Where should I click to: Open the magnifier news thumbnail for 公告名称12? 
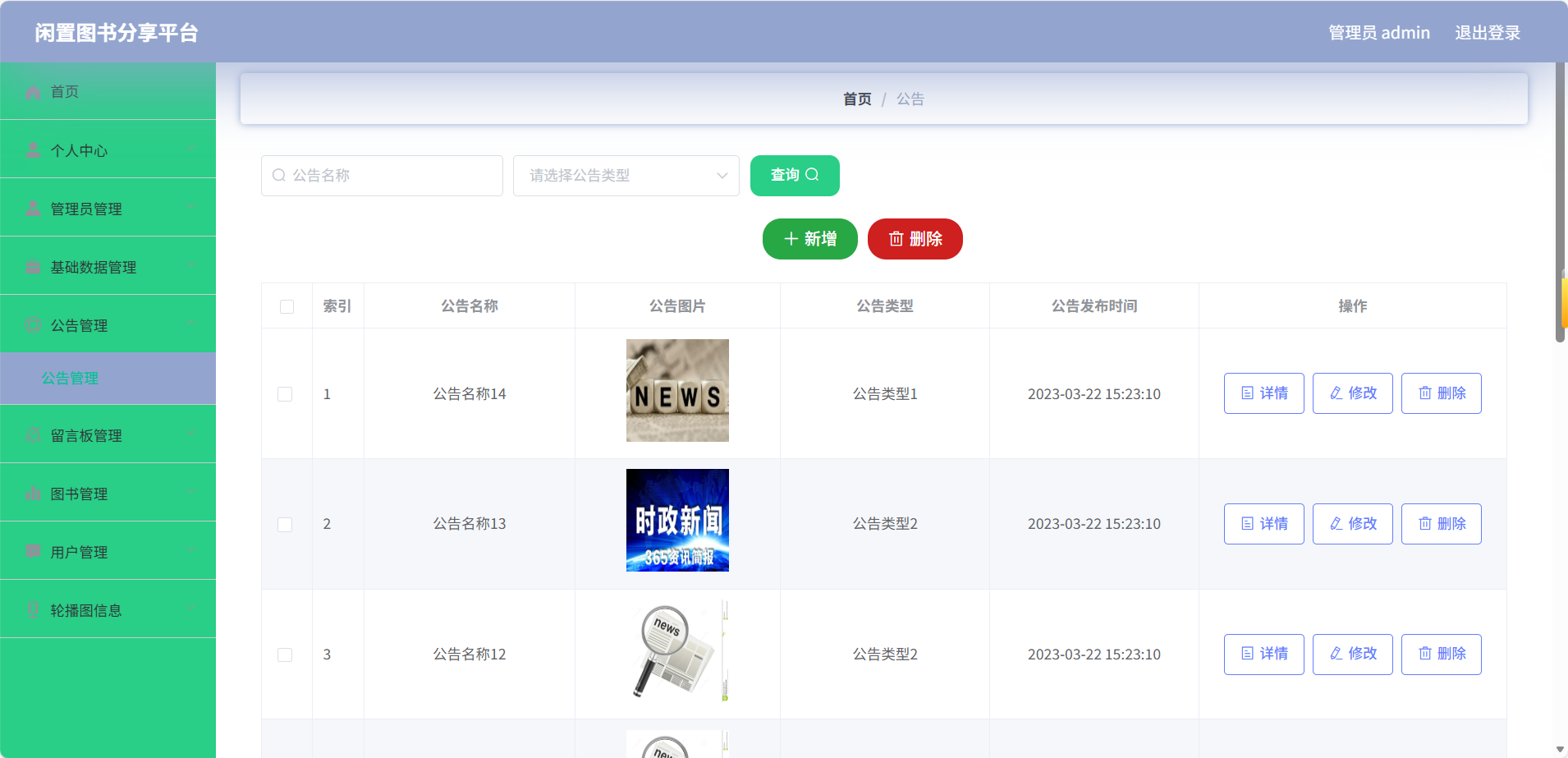pos(677,650)
